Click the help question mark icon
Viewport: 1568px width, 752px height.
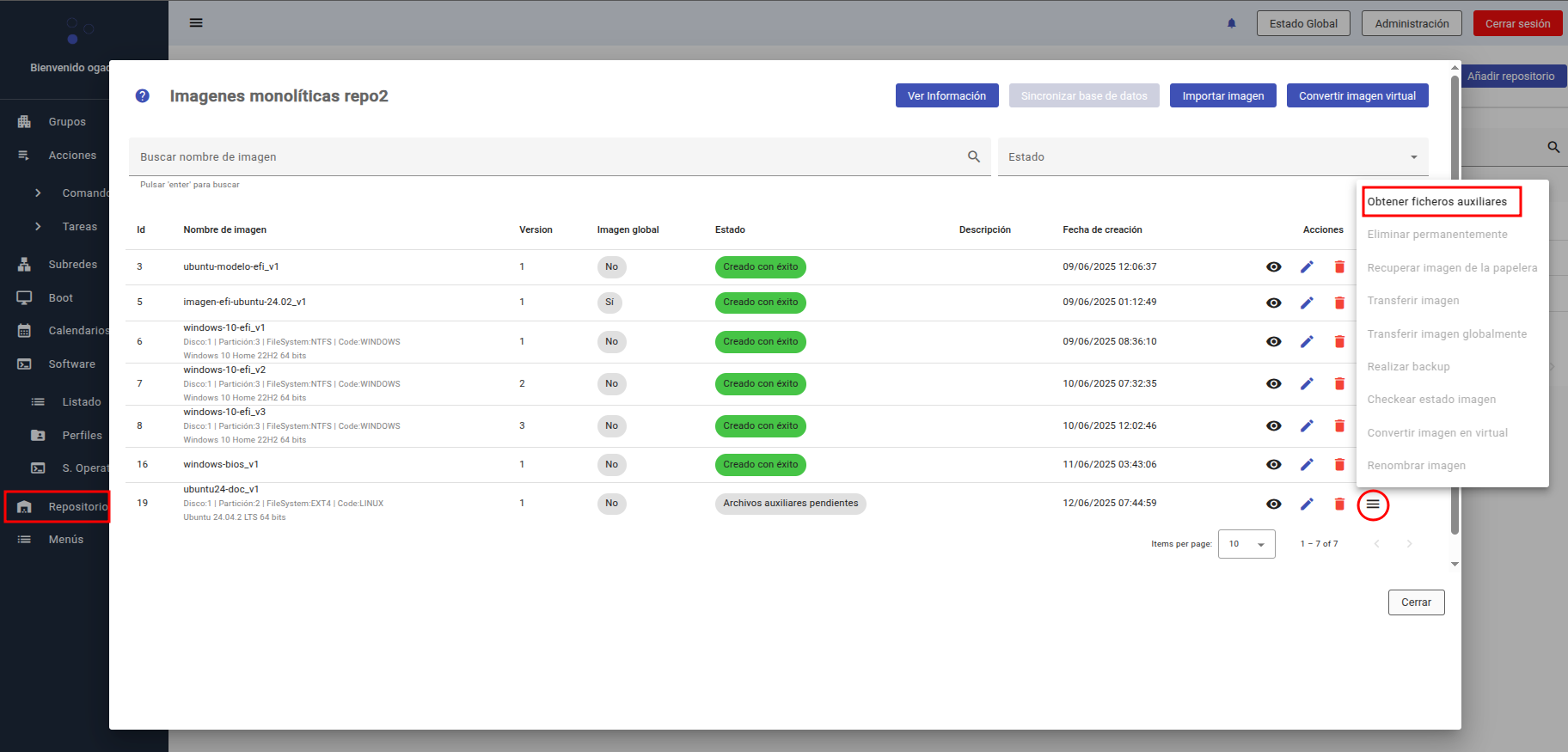coord(143,96)
